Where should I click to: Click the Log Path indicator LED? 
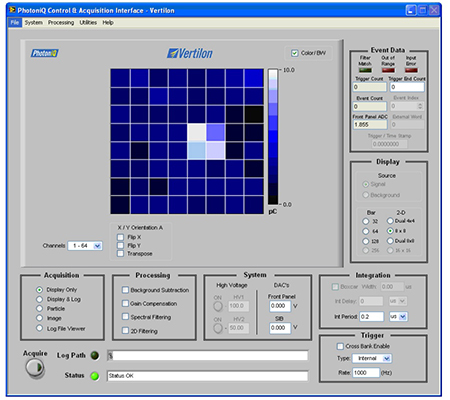[x=95, y=355]
